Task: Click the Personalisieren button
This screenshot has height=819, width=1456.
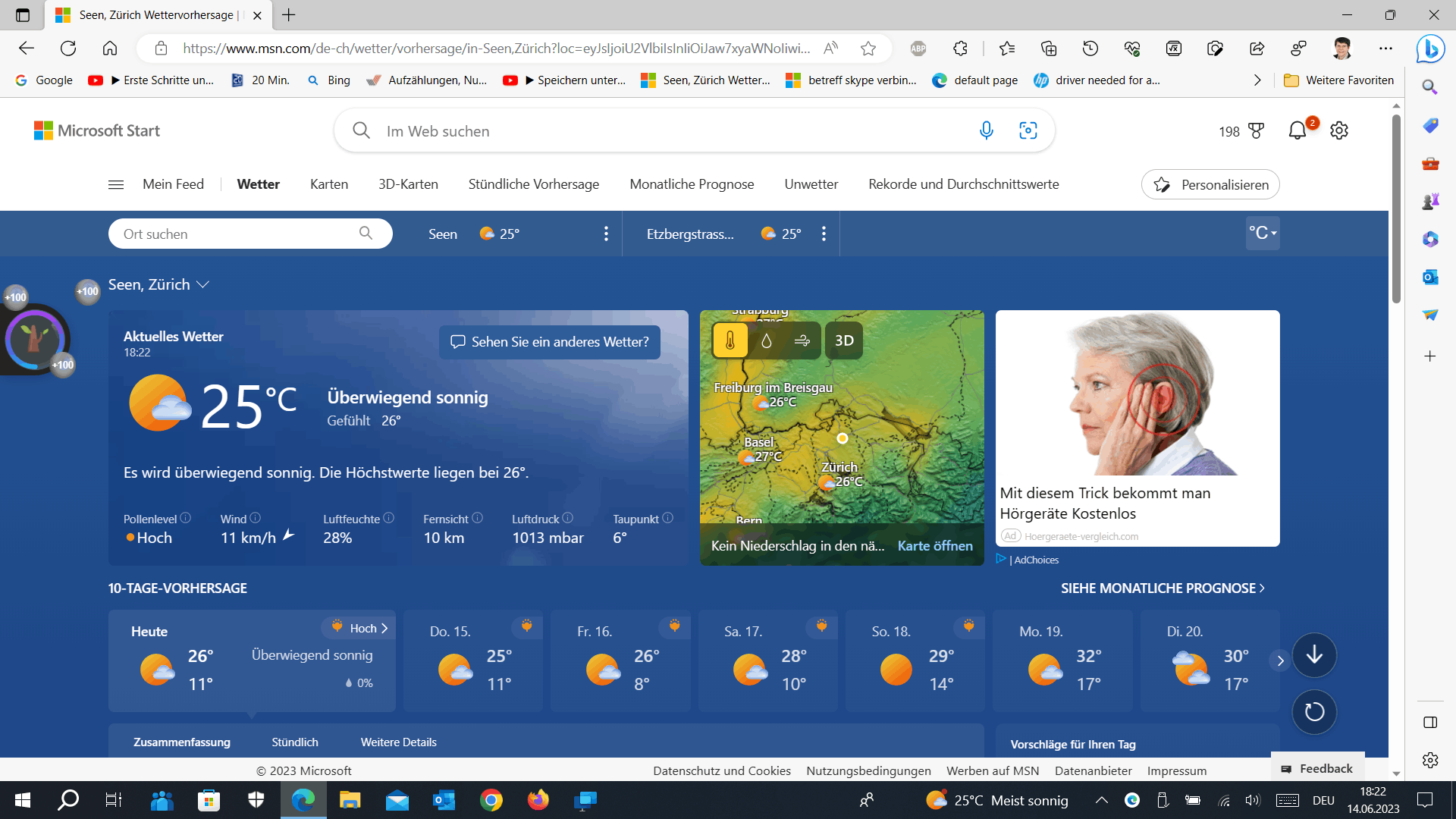Action: pyautogui.click(x=1210, y=184)
